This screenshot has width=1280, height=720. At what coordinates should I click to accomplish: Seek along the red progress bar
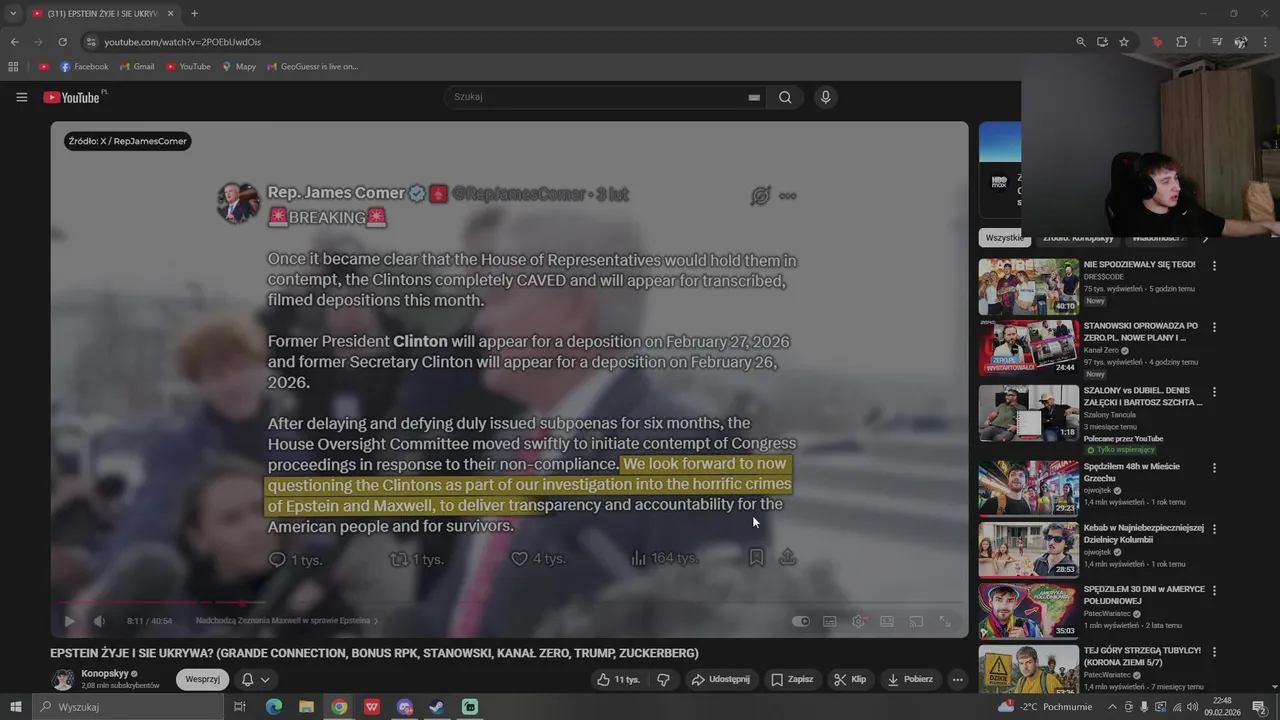pyautogui.click(x=510, y=603)
